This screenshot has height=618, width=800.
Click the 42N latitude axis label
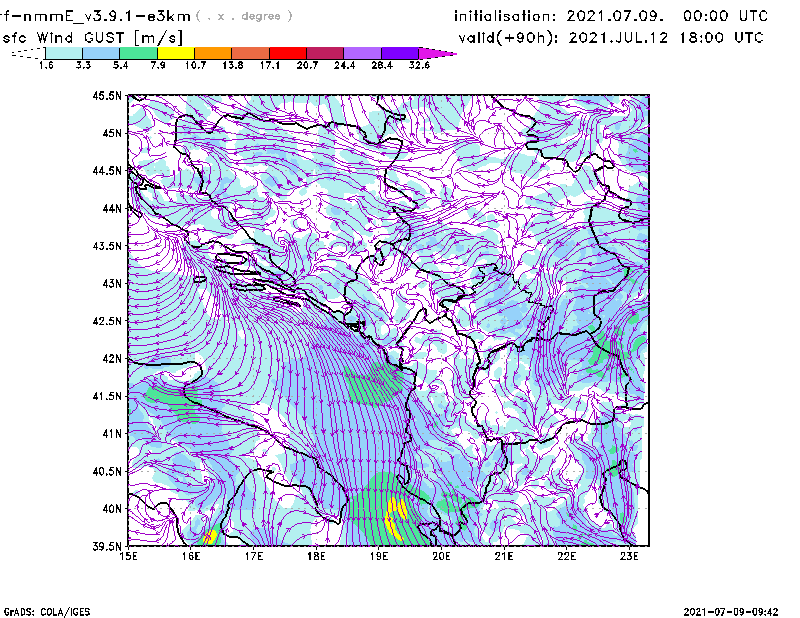112,358
